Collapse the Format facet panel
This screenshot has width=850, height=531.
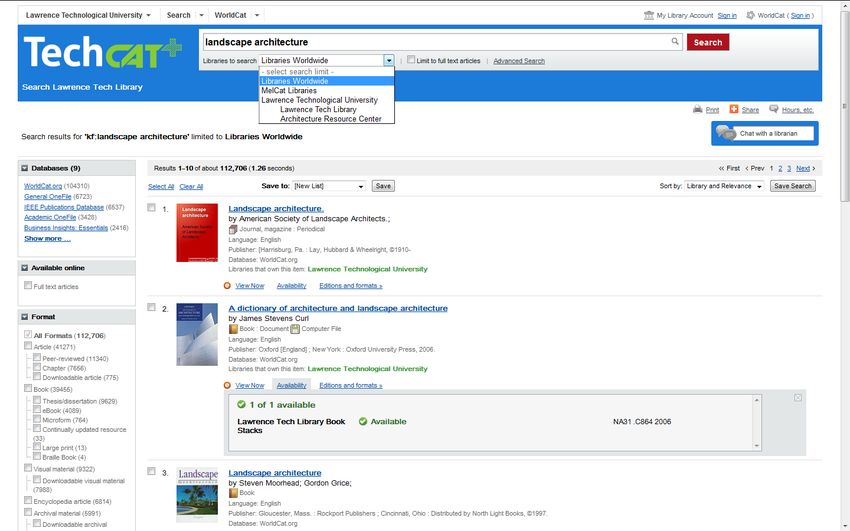click(24, 317)
